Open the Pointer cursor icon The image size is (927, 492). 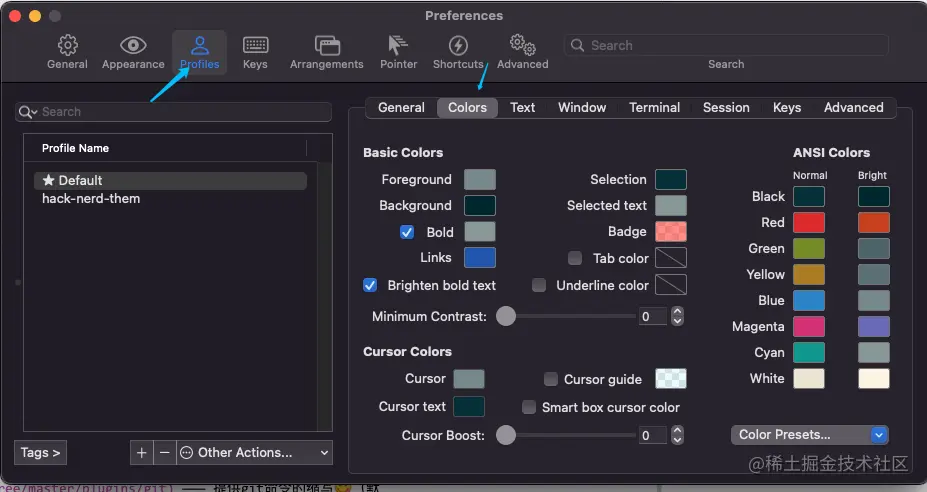coord(398,45)
